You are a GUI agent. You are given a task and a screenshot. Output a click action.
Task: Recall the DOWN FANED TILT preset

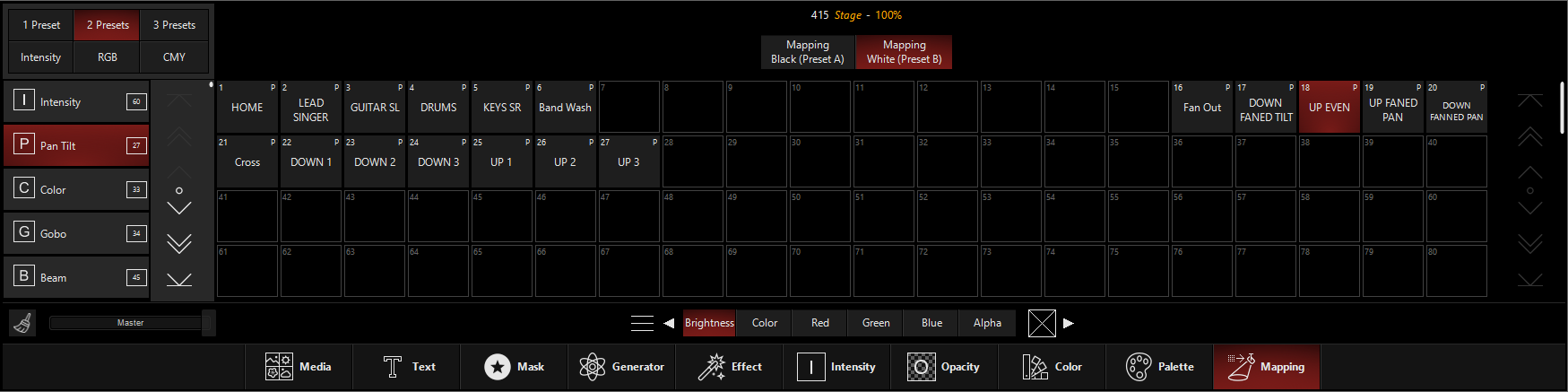[x=1266, y=107]
